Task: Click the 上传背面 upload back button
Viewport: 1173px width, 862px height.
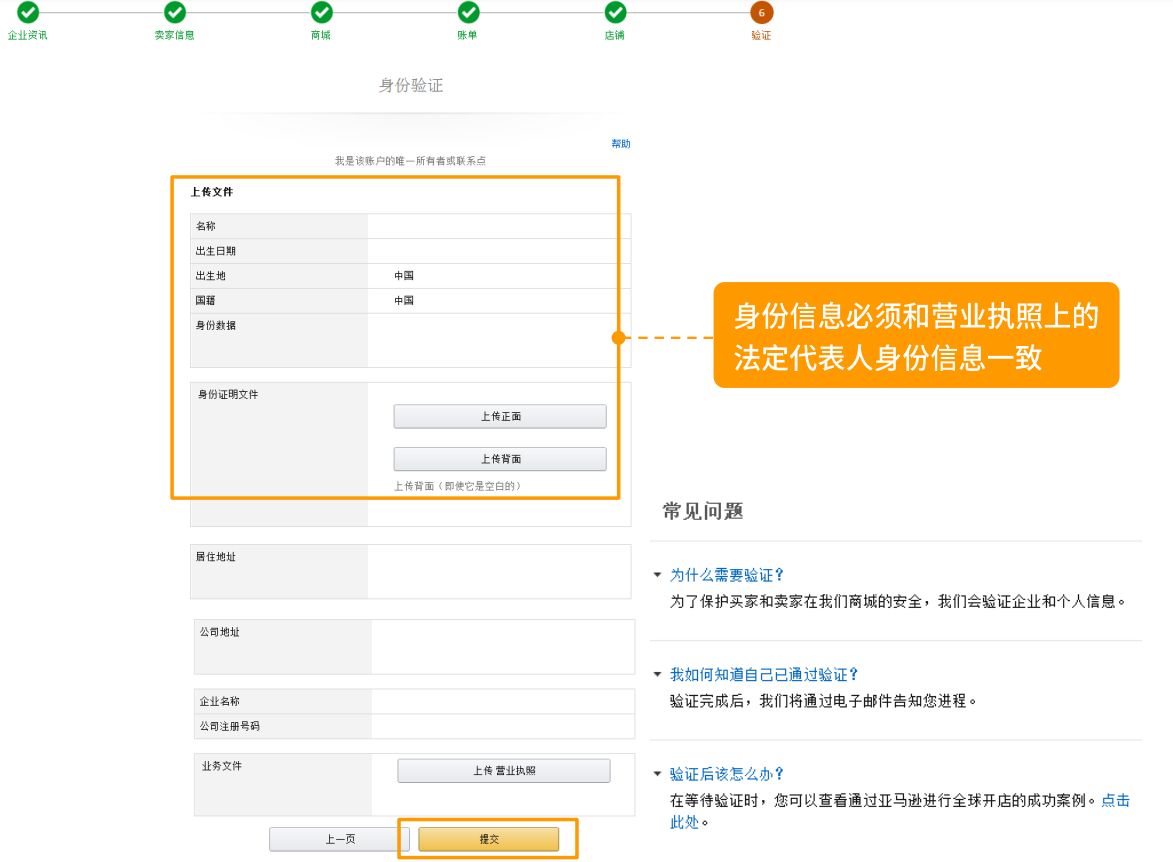Action: click(502, 459)
